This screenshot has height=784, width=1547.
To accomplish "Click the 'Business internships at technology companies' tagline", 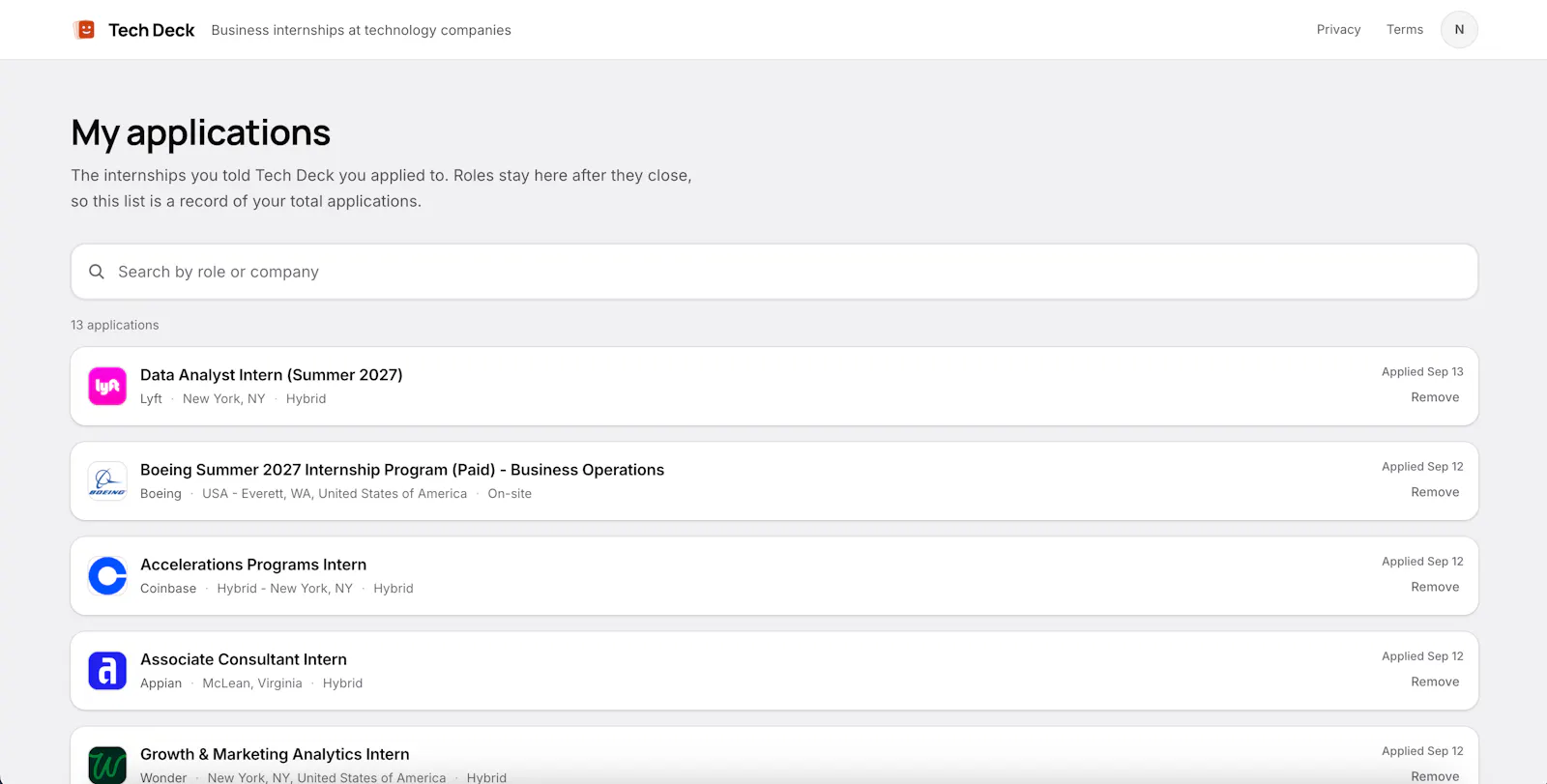I will coord(362,30).
